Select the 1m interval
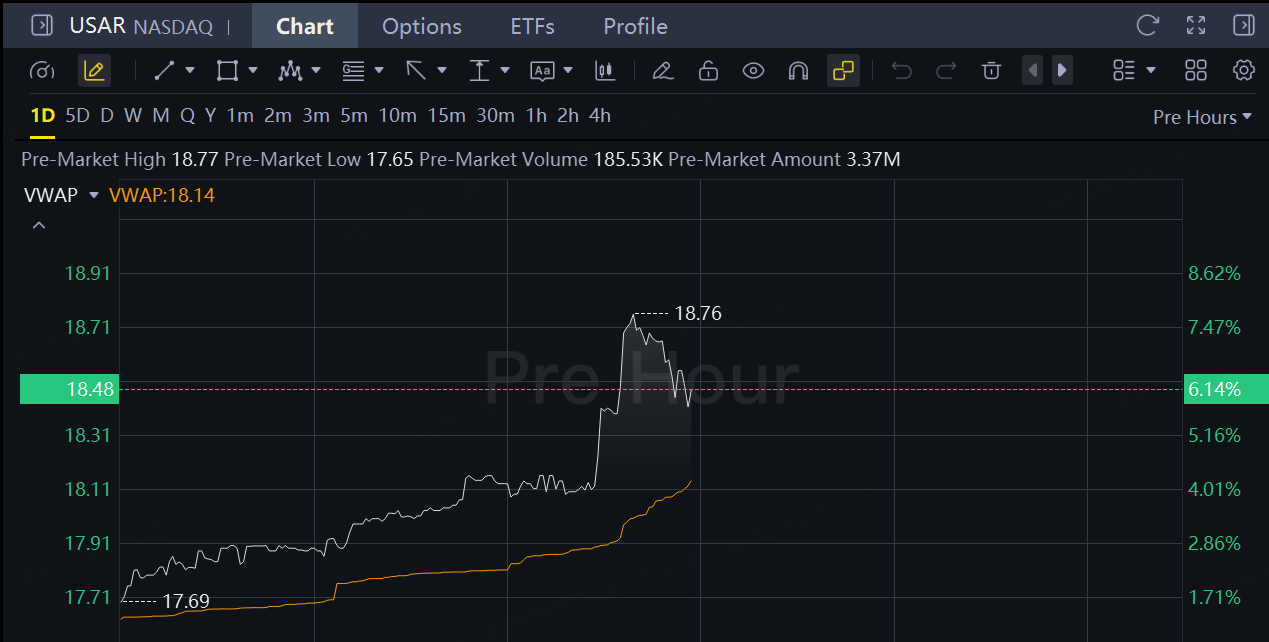Screen dimensions: 1269x642 [240, 116]
